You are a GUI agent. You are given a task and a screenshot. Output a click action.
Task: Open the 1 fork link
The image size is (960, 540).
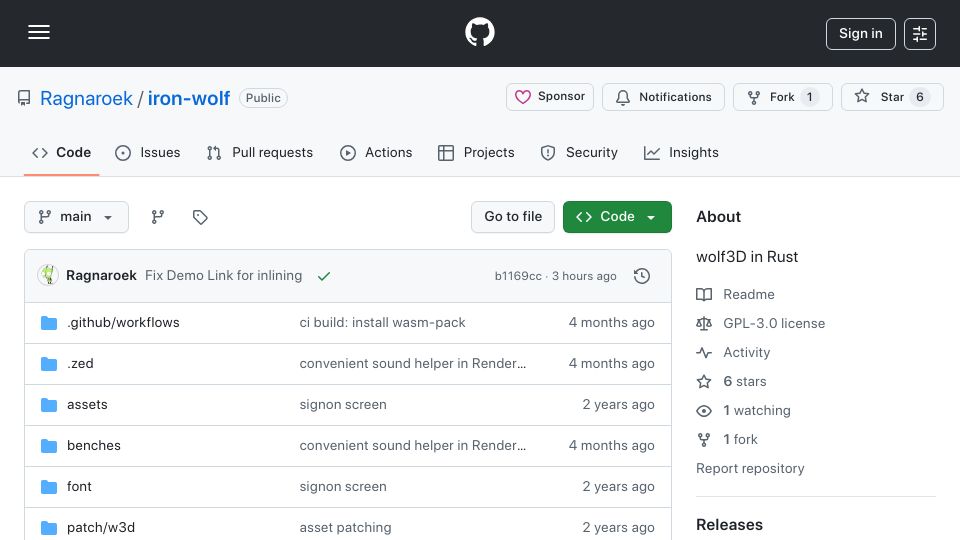pyautogui.click(x=727, y=440)
